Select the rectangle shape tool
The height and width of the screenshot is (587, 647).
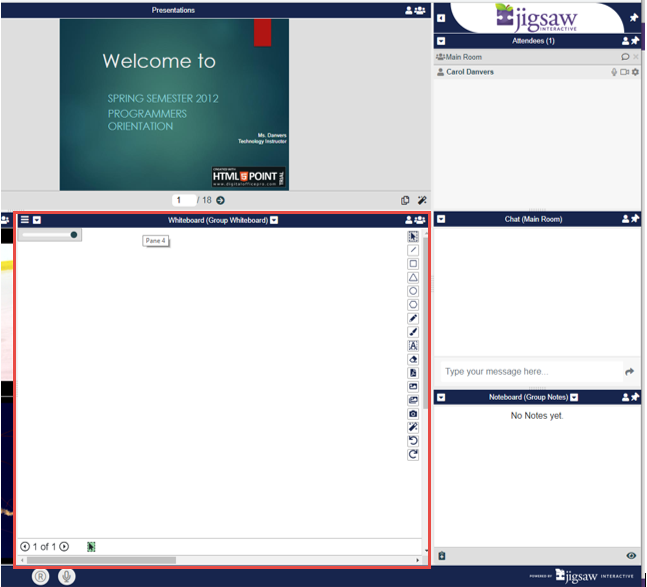tap(413, 264)
